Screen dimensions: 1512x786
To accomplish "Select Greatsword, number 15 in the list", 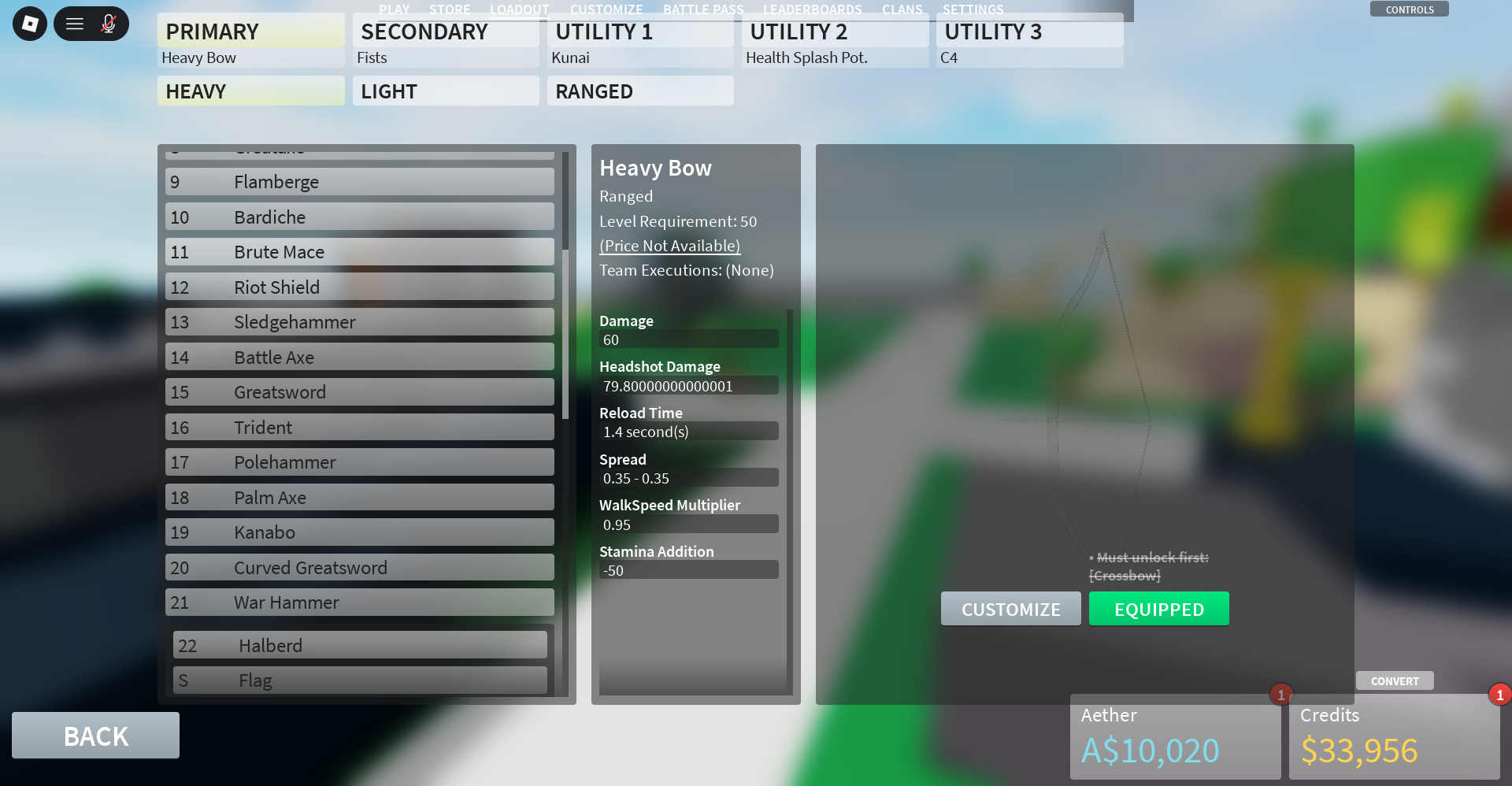I will [x=360, y=392].
